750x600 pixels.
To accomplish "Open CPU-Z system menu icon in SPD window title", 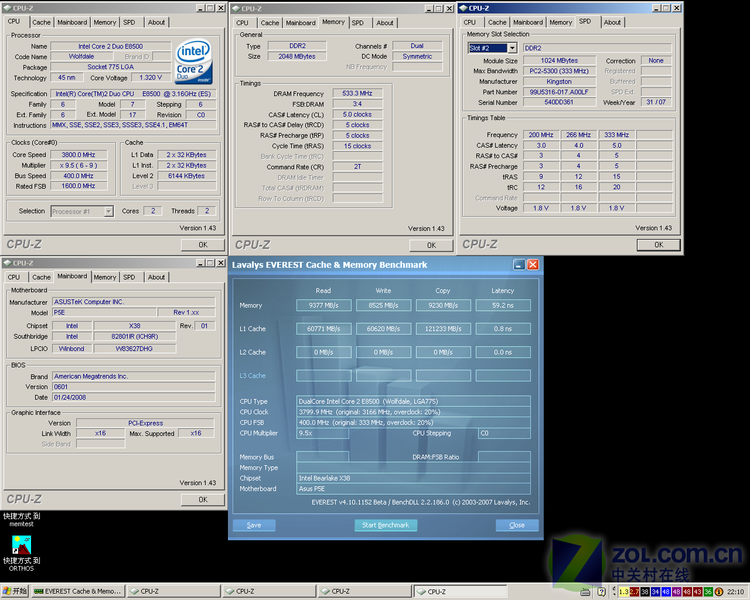I will (463, 8).
